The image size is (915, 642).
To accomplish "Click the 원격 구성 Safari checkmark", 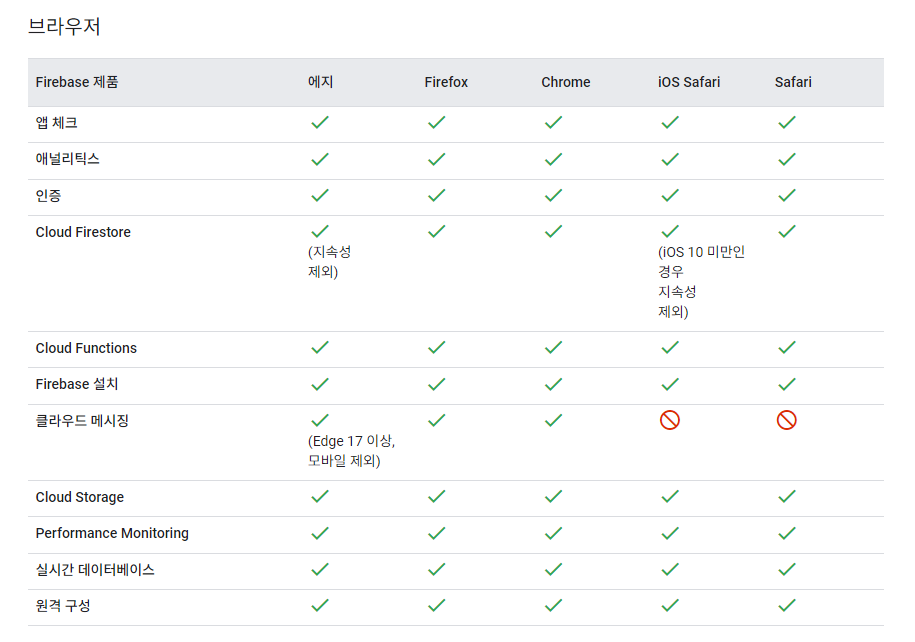I will [787, 606].
